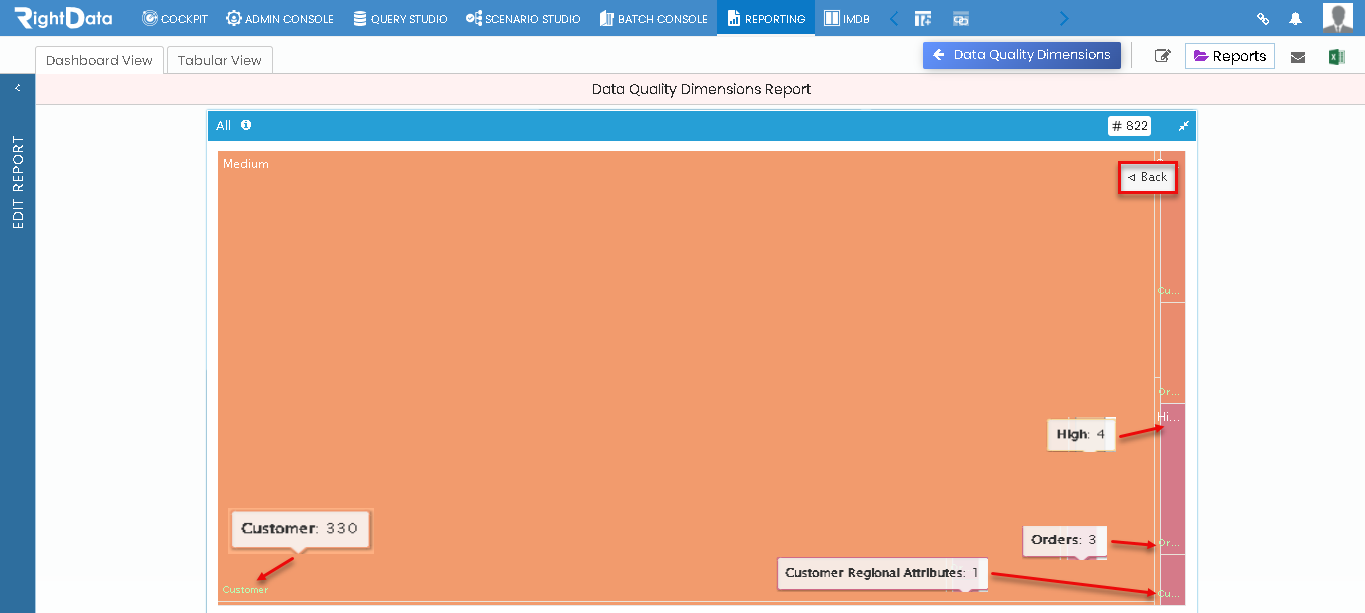Open Query Studio from top menu
Image resolution: width=1365 pixels, height=613 pixels.
pos(400,19)
